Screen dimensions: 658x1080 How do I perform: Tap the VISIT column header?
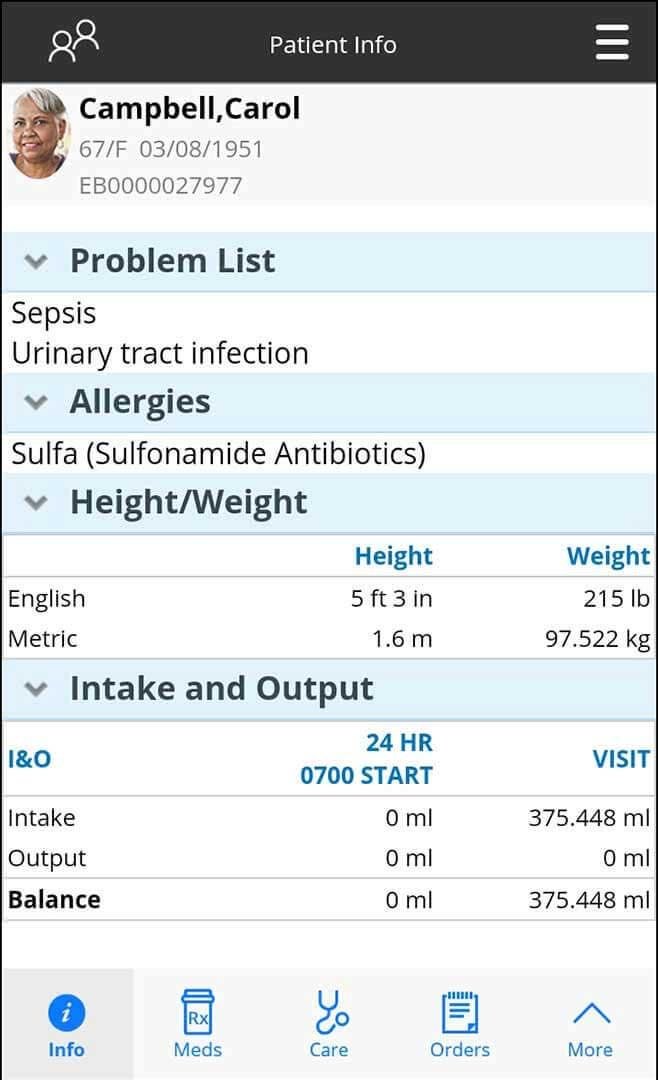coord(620,759)
